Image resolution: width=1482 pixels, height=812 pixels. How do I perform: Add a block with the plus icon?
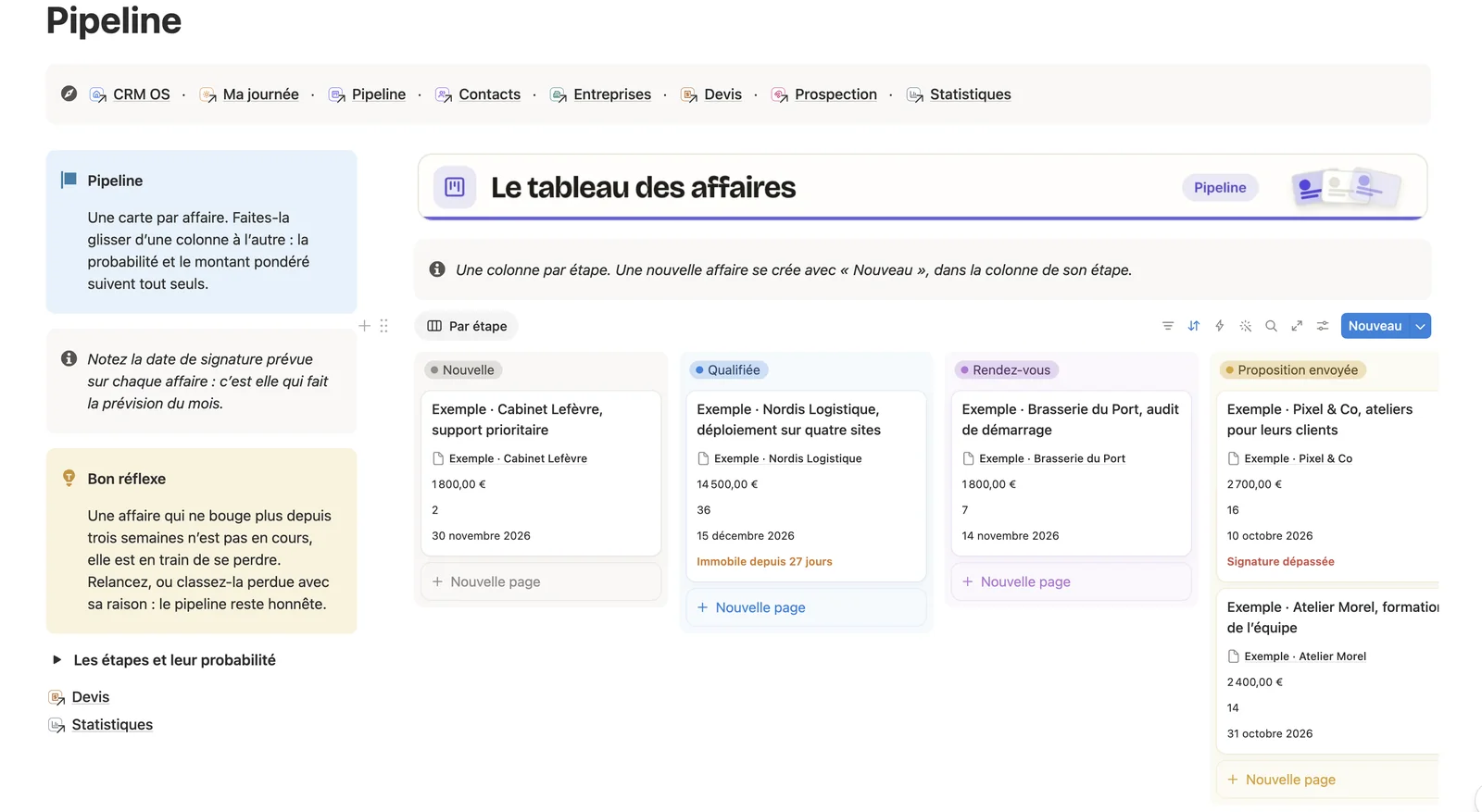pos(364,326)
